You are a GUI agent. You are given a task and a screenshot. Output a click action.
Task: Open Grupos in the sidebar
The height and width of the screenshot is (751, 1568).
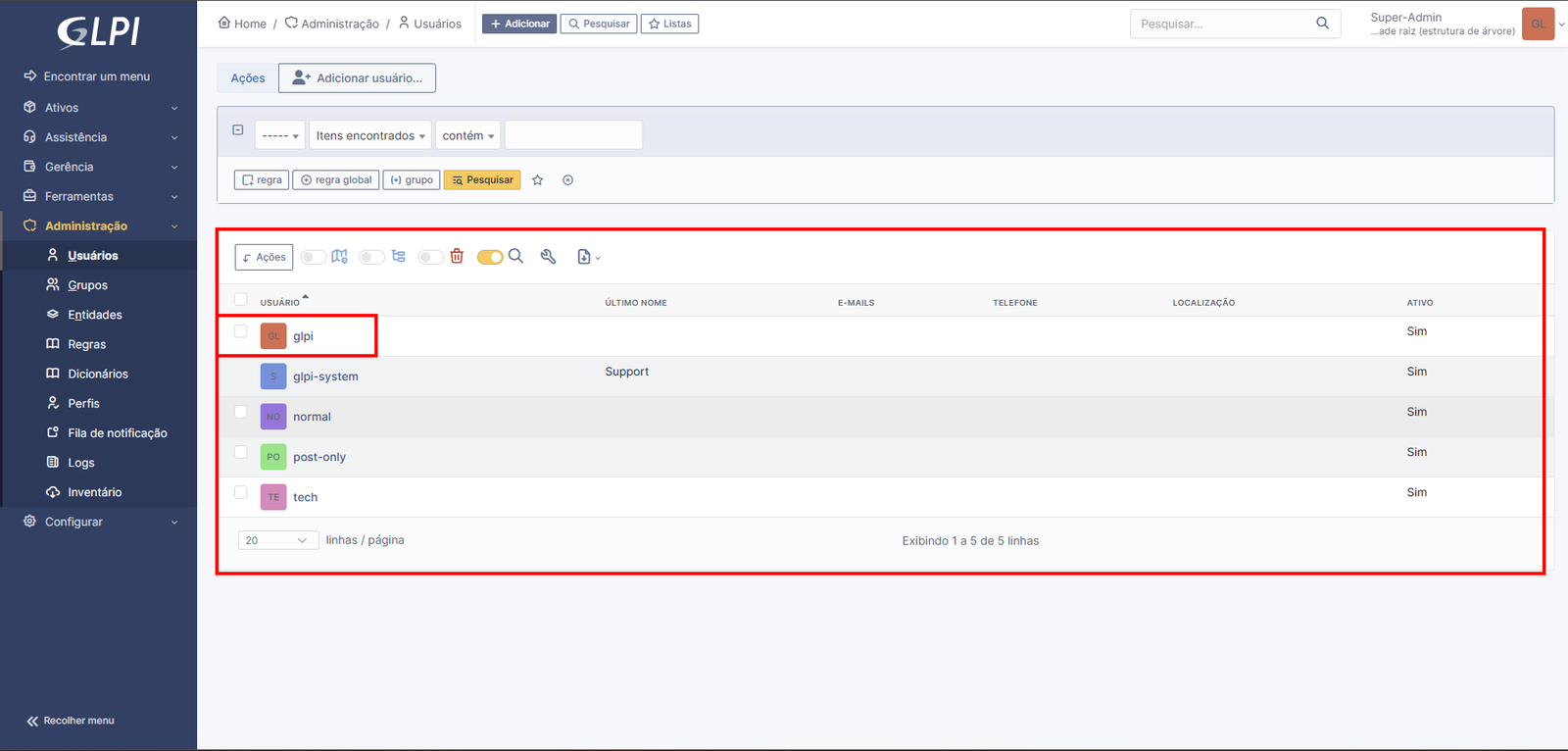[87, 285]
